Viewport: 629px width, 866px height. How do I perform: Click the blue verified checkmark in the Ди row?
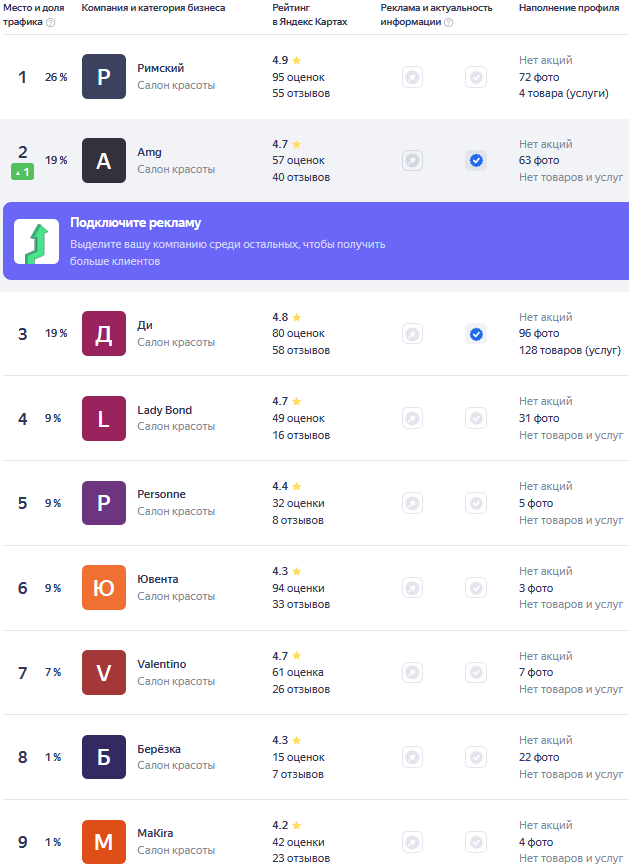[x=476, y=334]
